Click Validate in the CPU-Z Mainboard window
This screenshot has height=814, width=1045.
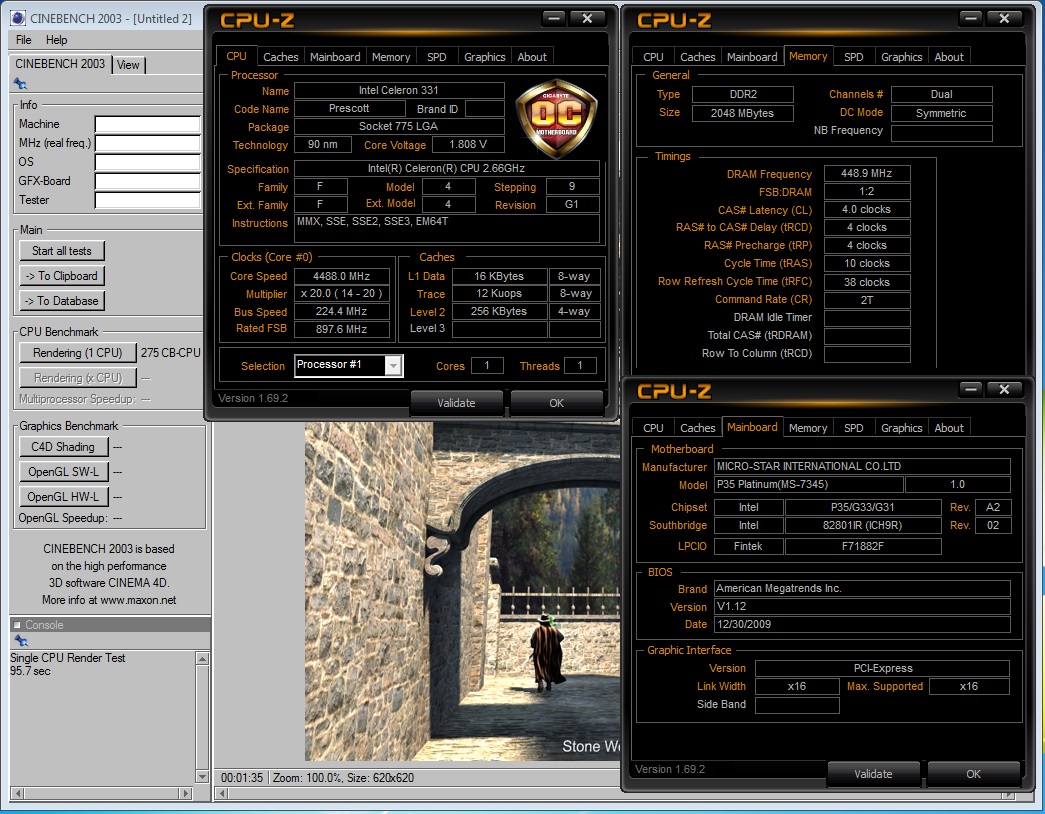click(x=873, y=773)
